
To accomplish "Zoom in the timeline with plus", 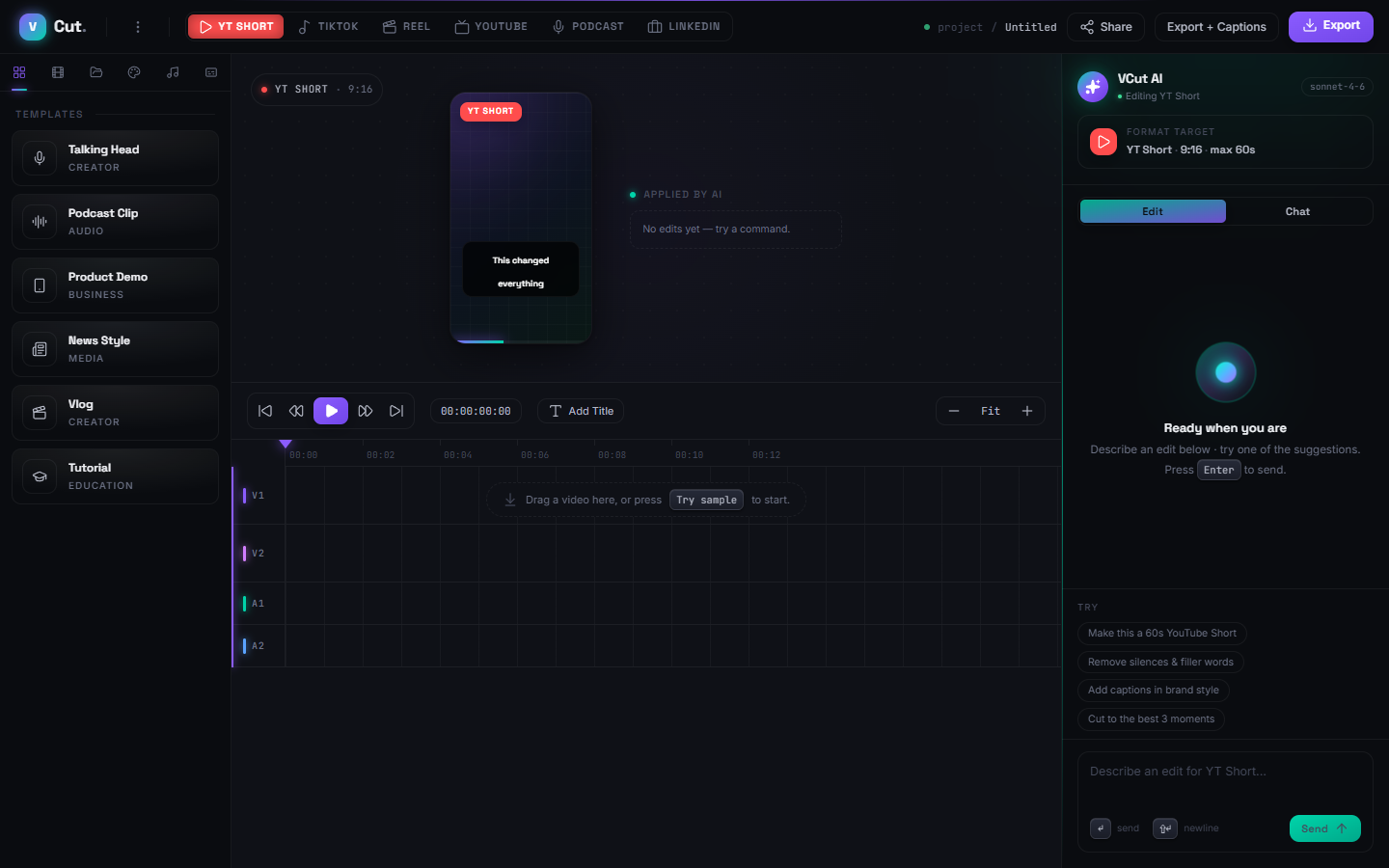I will pos(1027,411).
